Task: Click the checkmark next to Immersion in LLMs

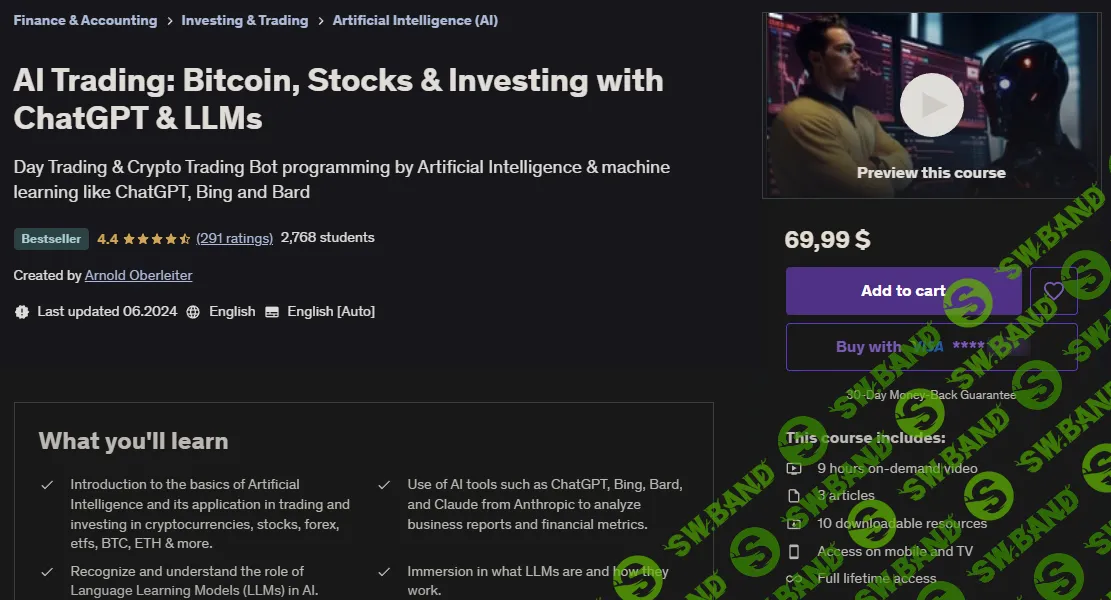Action: click(384, 571)
